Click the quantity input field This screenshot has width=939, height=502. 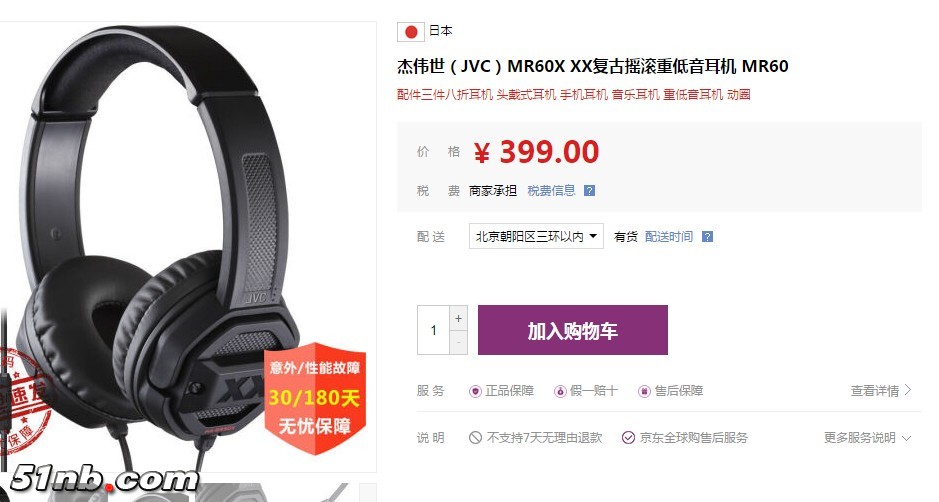tap(434, 330)
